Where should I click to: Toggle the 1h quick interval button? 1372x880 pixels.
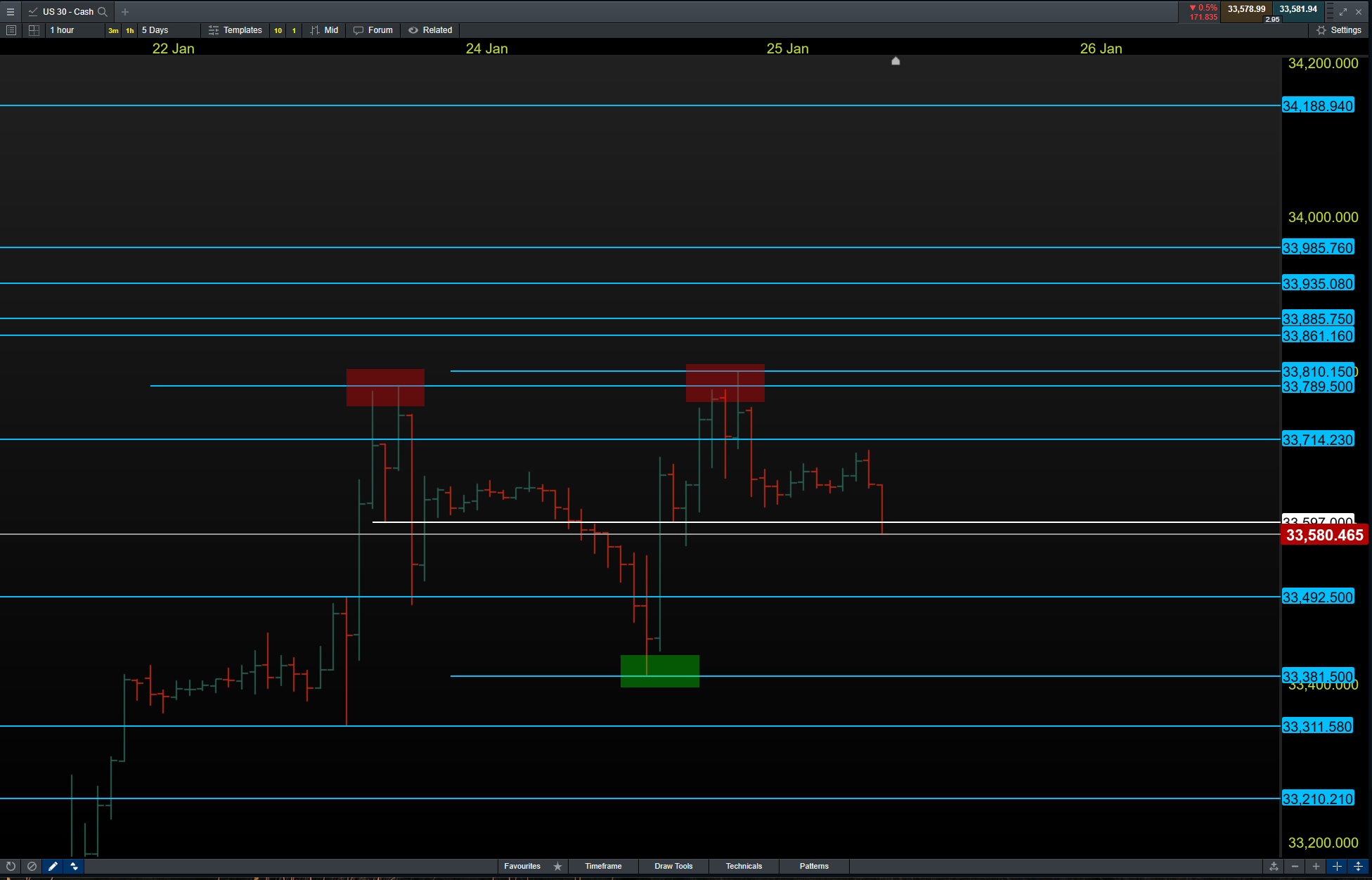click(x=130, y=30)
